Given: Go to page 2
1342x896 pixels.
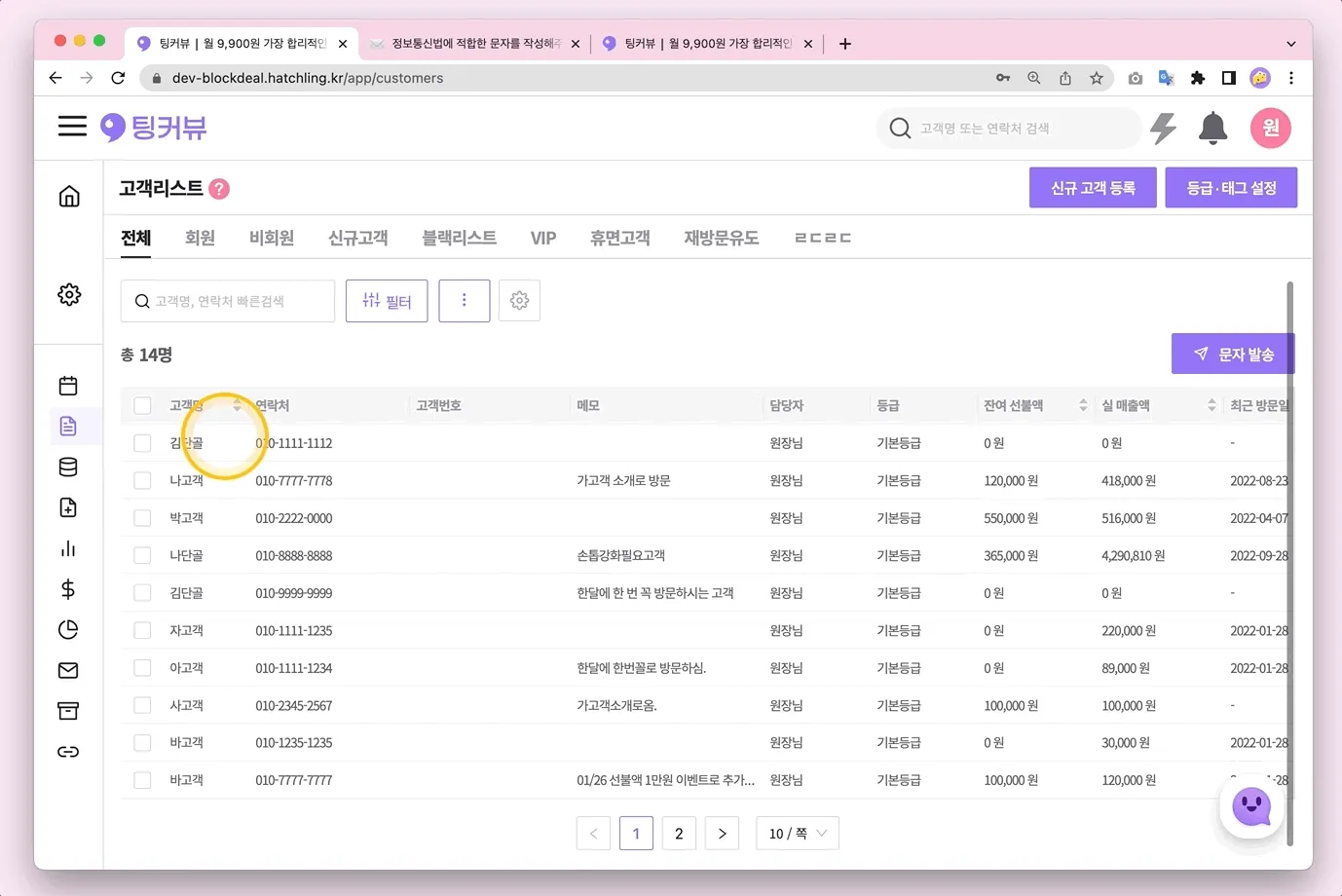Looking at the screenshot, I should click(679, 834).
